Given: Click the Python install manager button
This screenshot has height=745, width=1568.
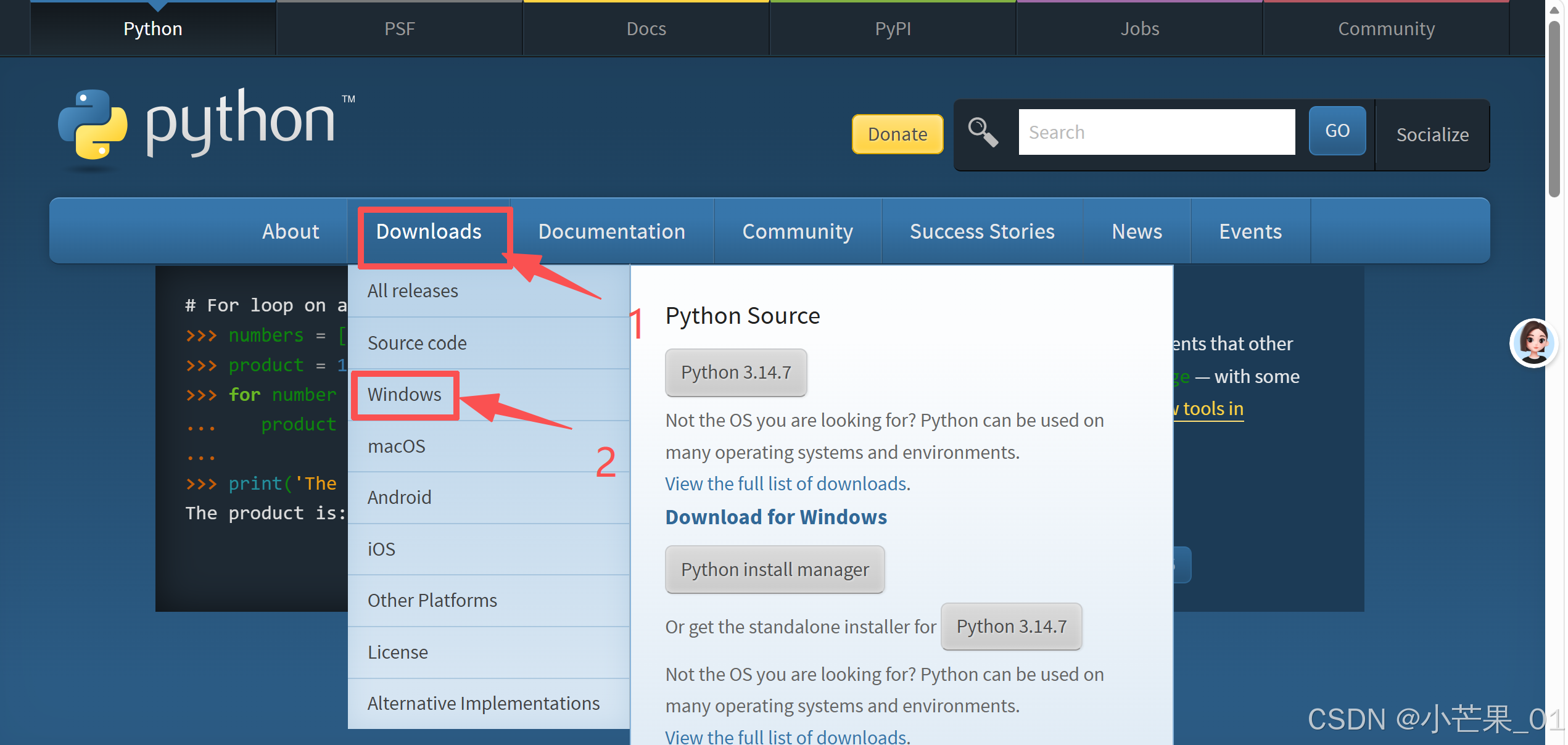Looking at the screenshot, I should (775, 569).
